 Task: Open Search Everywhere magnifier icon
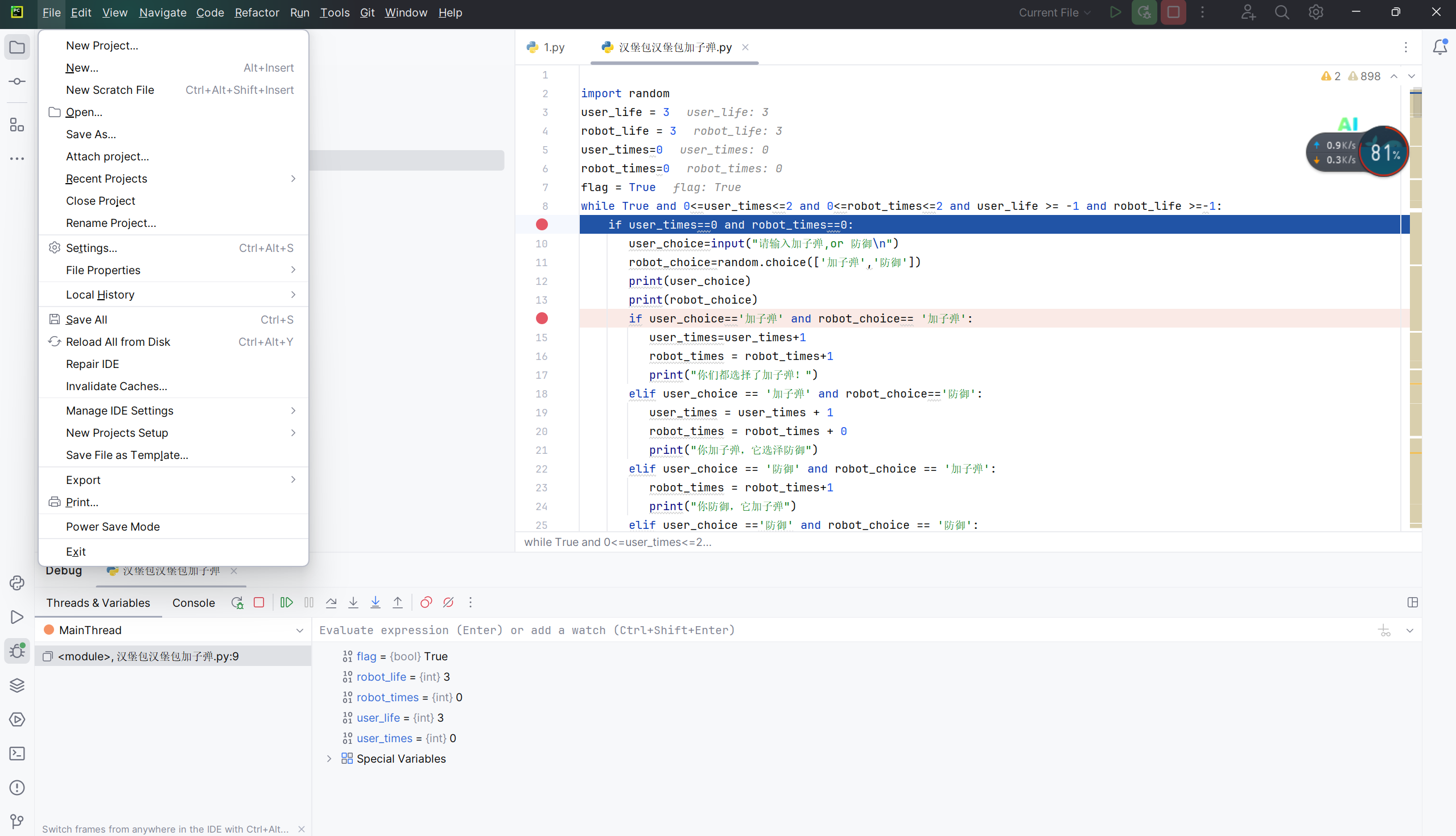[x=1282, y=13]
